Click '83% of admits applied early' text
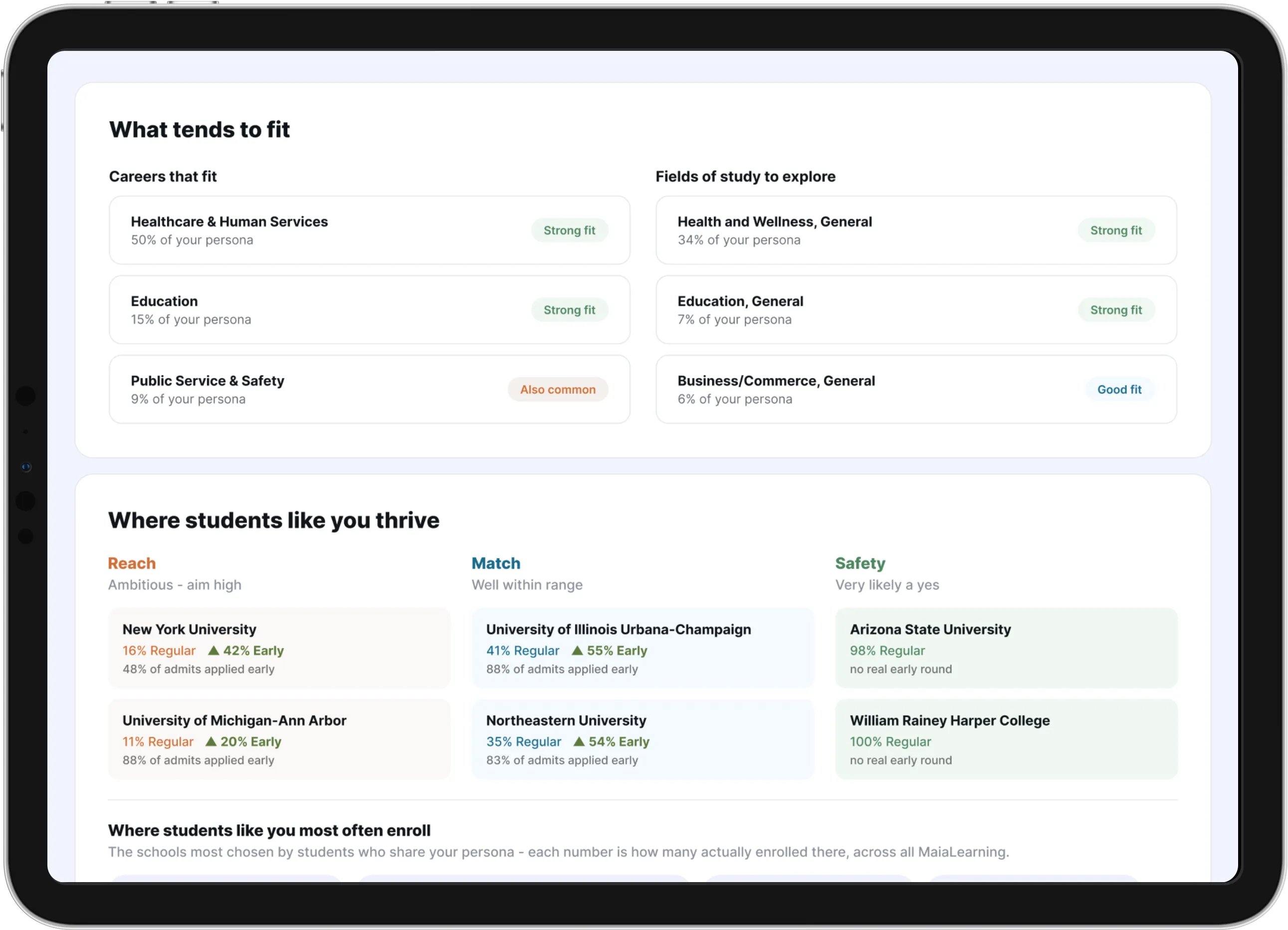The height and width of the screenshot is (930, 1288). click(x=562, y=759)
